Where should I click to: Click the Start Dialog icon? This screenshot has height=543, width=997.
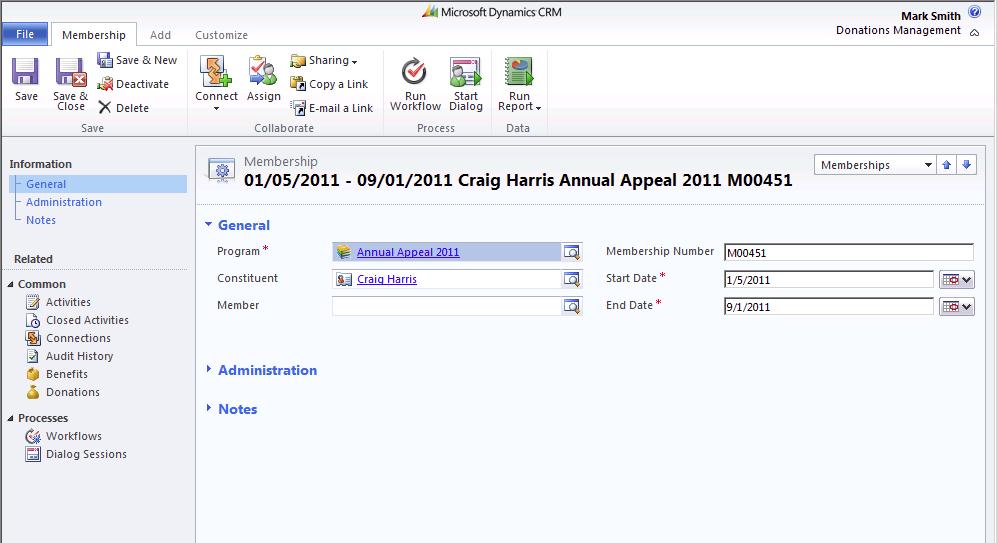(x=465, y=72)
